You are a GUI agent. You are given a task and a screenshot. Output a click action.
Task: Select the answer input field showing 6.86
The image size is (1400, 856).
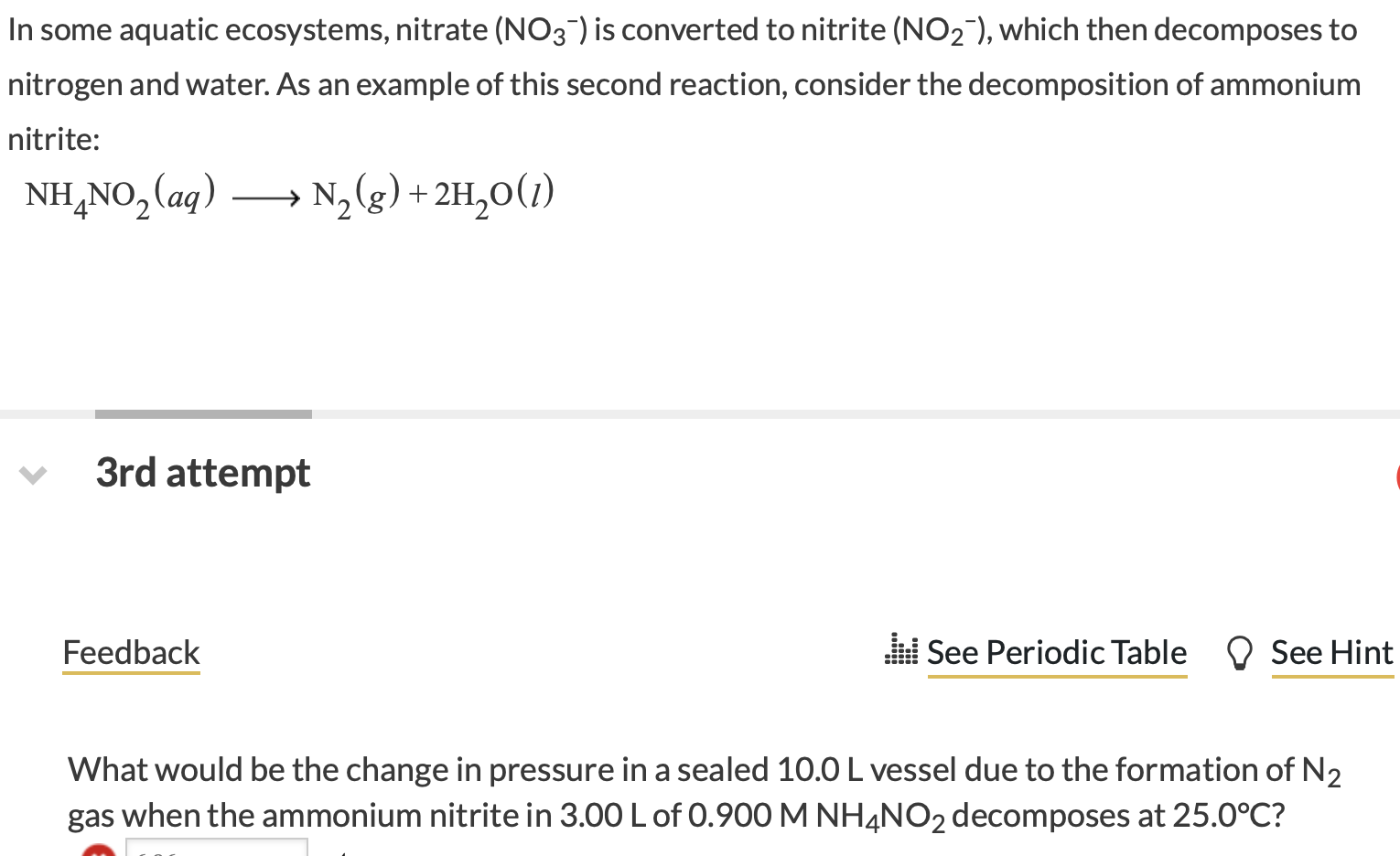pyautogui.click(x=216, y=852)
